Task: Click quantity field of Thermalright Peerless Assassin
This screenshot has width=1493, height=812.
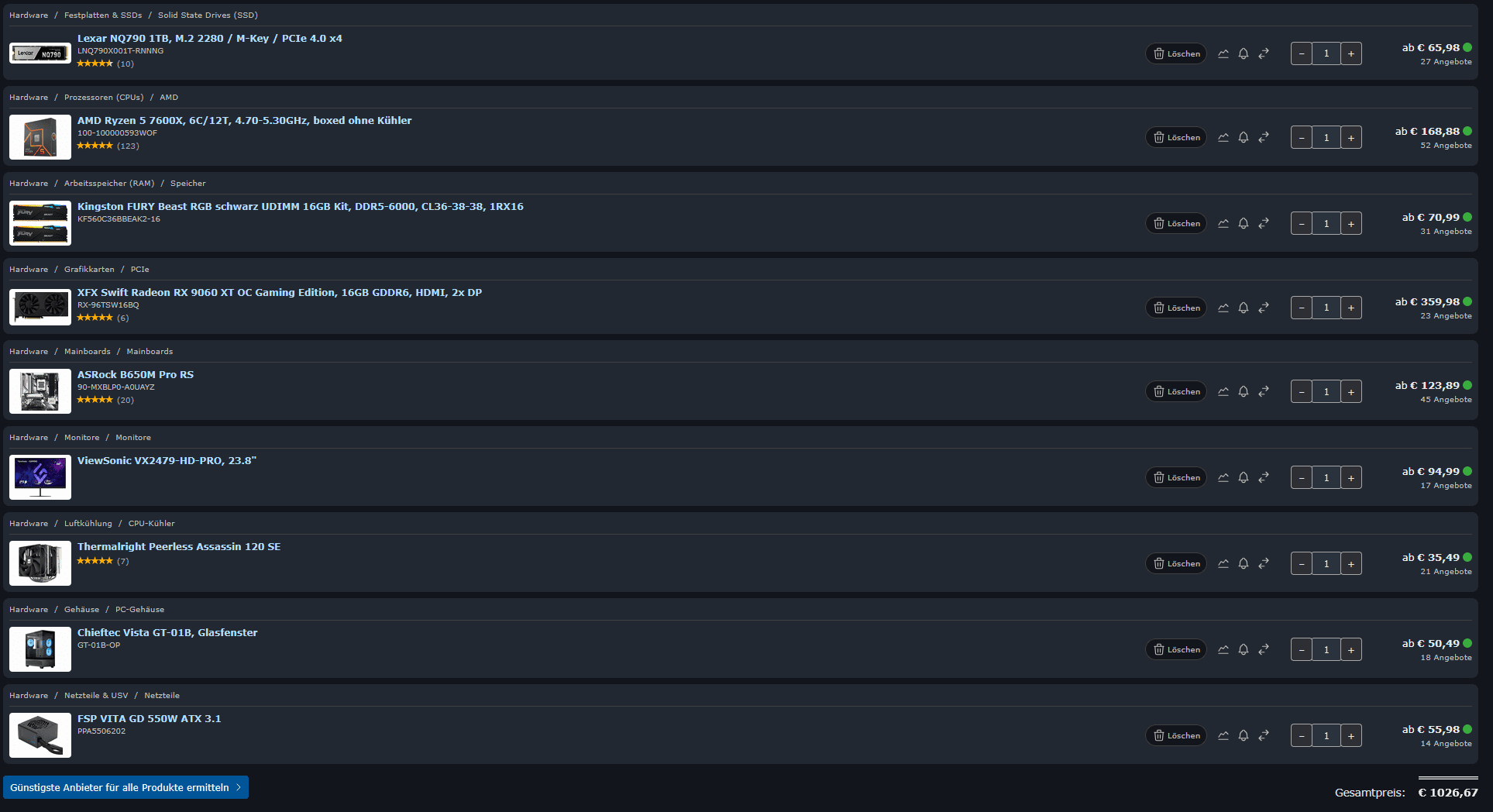Action: (x=1326, y=563)
